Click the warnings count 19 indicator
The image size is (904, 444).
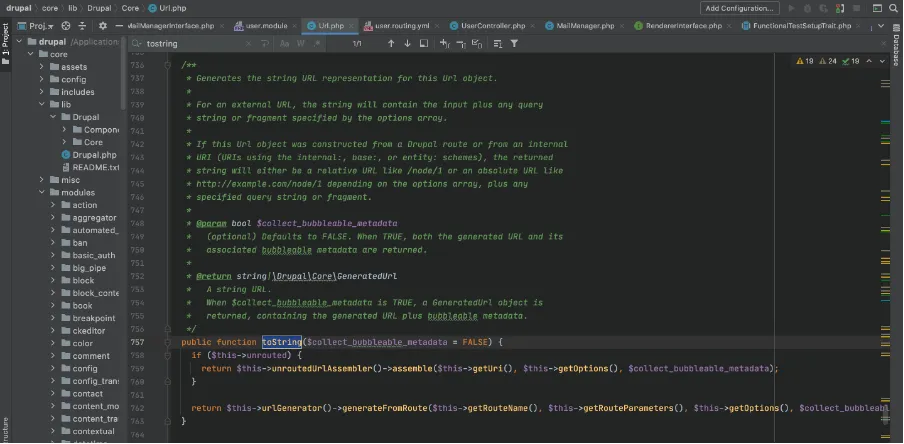[x=805, y=61]
